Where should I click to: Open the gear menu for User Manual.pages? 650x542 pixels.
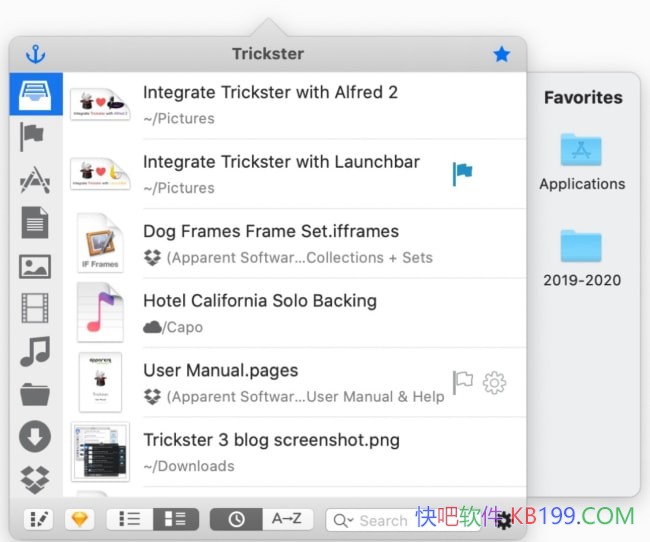pyautogui.click(x=494, y=382)
